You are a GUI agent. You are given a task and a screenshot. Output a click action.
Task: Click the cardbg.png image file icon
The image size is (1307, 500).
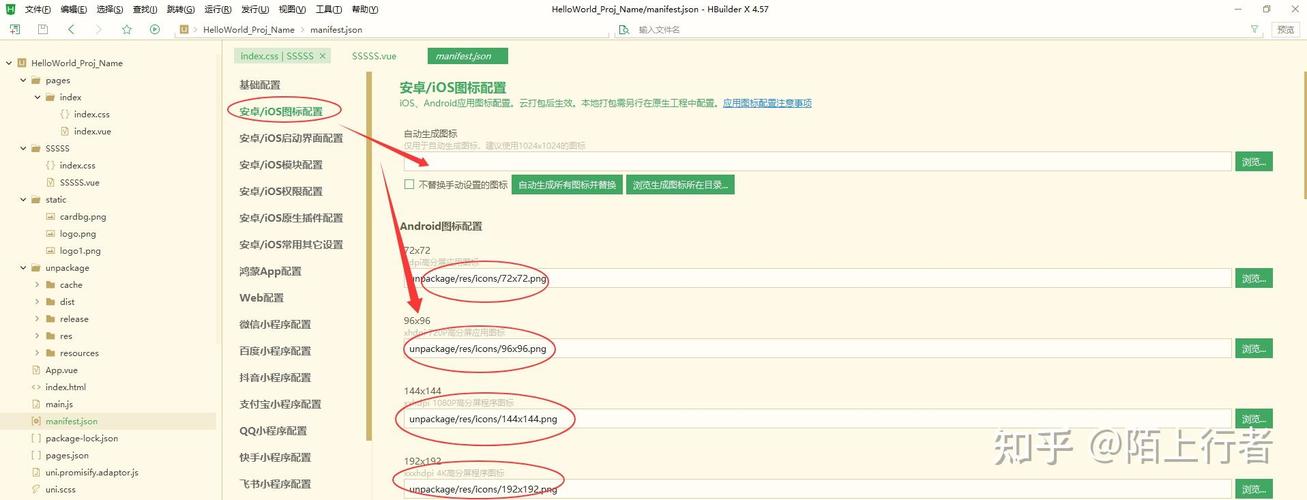(50, 216)
